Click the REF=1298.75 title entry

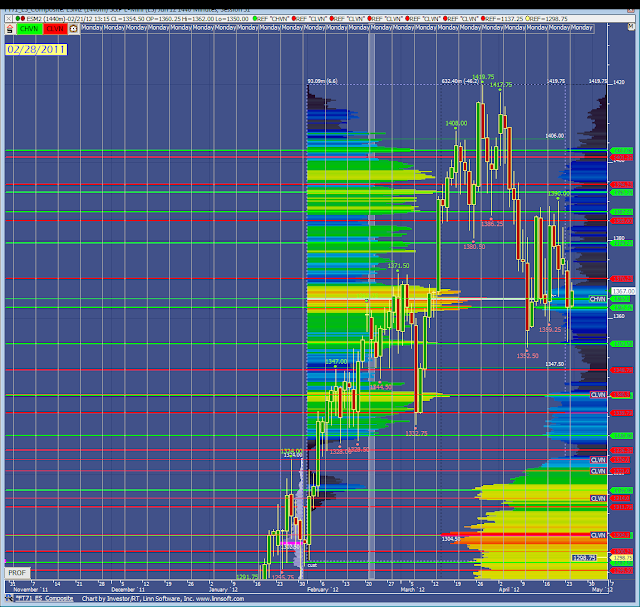pos(547,19)
